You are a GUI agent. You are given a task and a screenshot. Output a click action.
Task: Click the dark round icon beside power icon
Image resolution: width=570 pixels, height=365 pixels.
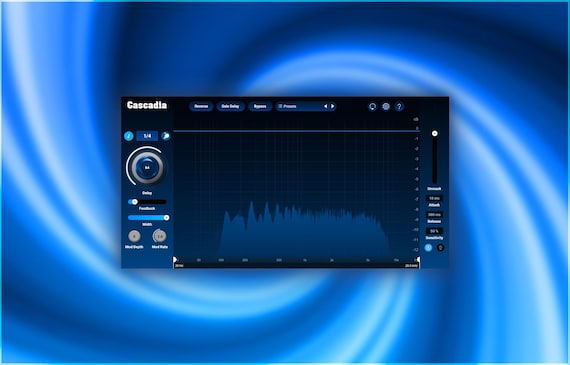[x=440, y=248]
